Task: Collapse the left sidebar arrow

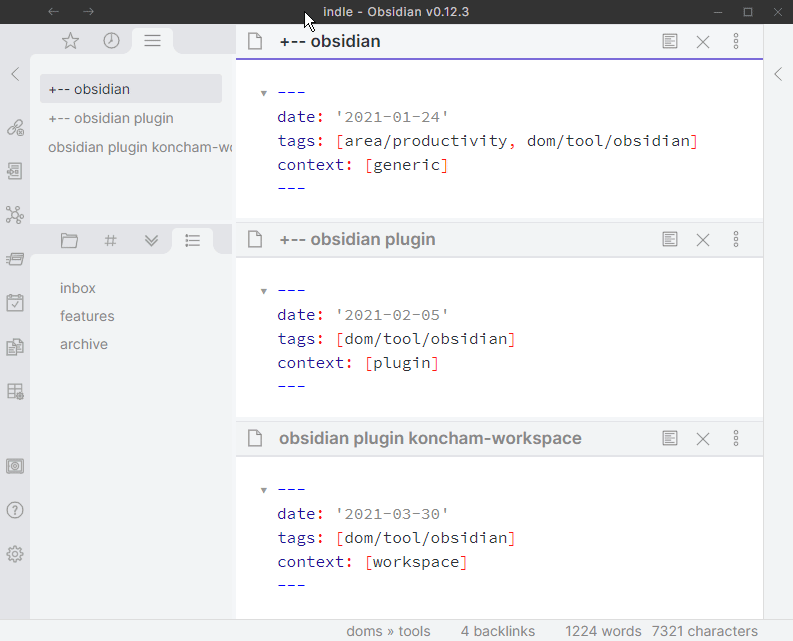Action: [15, 74]
